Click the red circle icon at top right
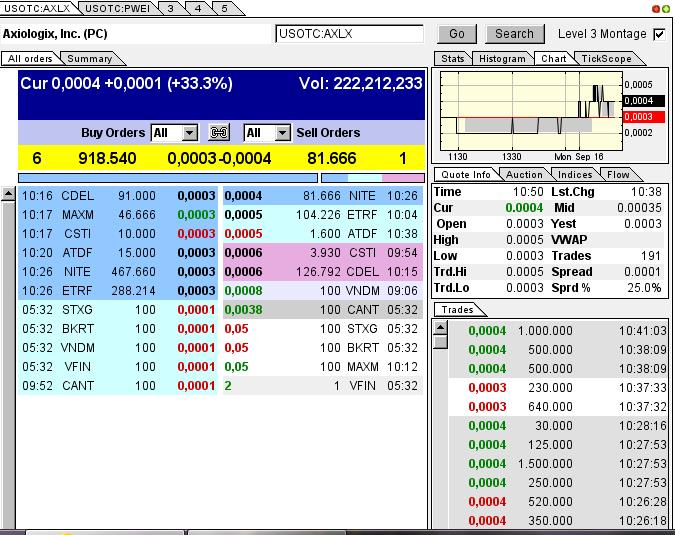Viewport: 675px width, 535px height. click(656, 8)
